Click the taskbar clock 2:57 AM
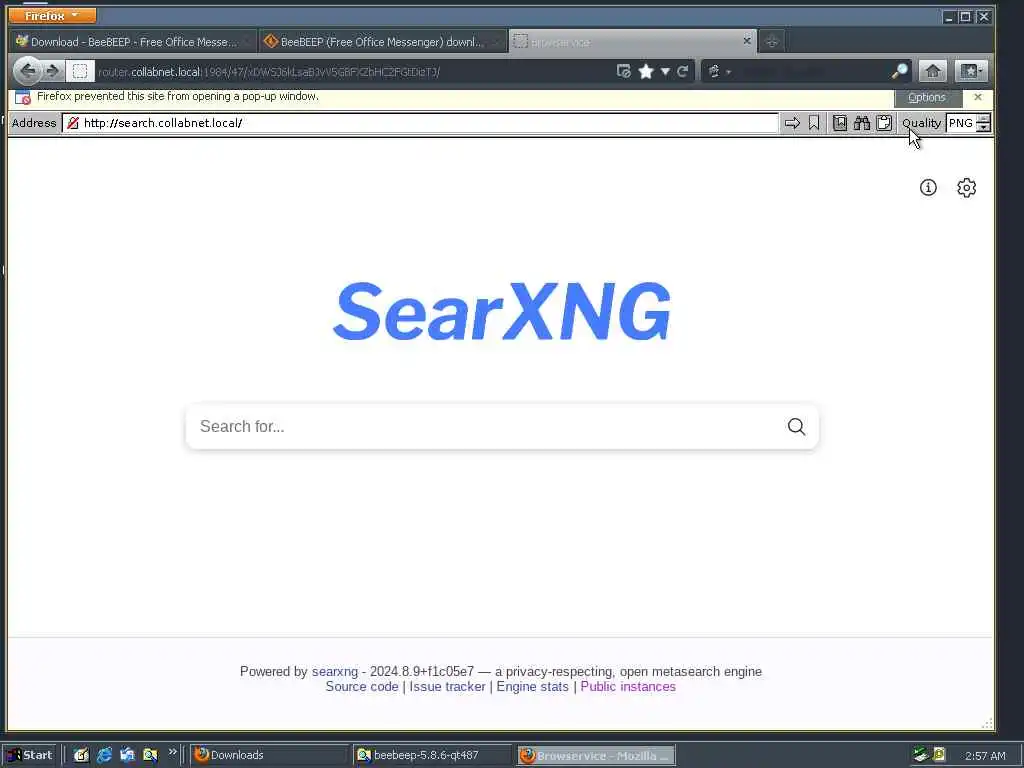1024x768 pixels. click(985, 756)
